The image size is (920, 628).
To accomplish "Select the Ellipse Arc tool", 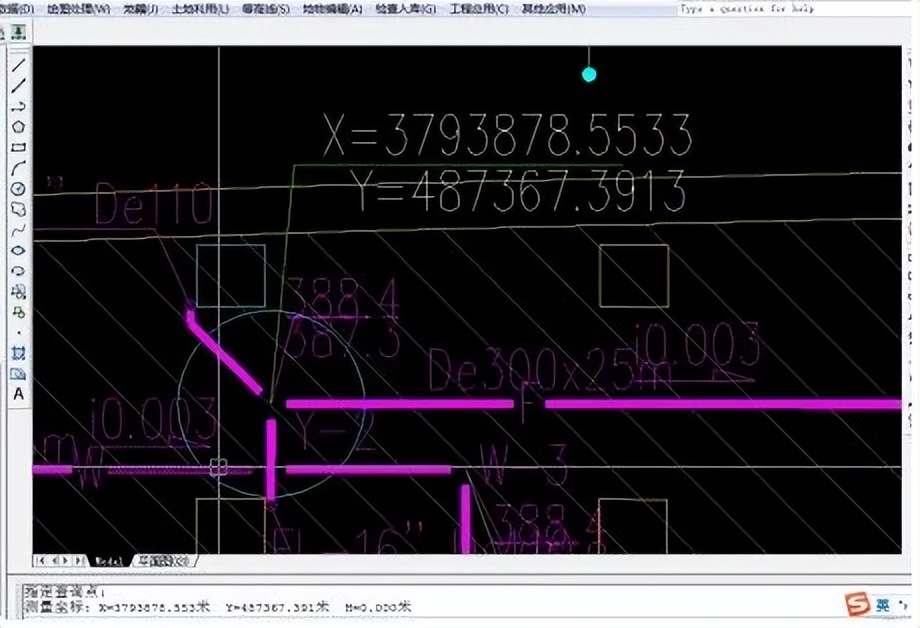I will [18, 271].
